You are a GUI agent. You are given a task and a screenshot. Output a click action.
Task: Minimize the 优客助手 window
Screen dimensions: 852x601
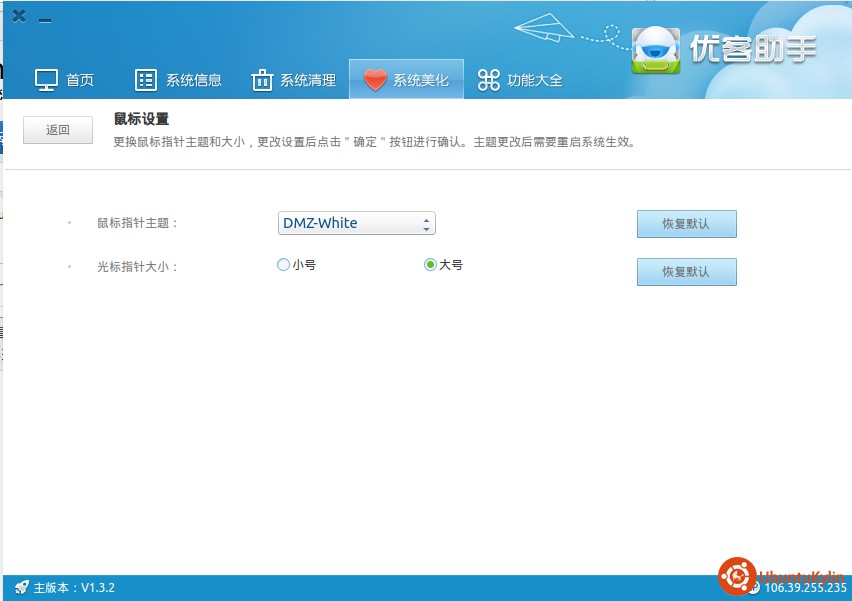[x=45, y=18]
